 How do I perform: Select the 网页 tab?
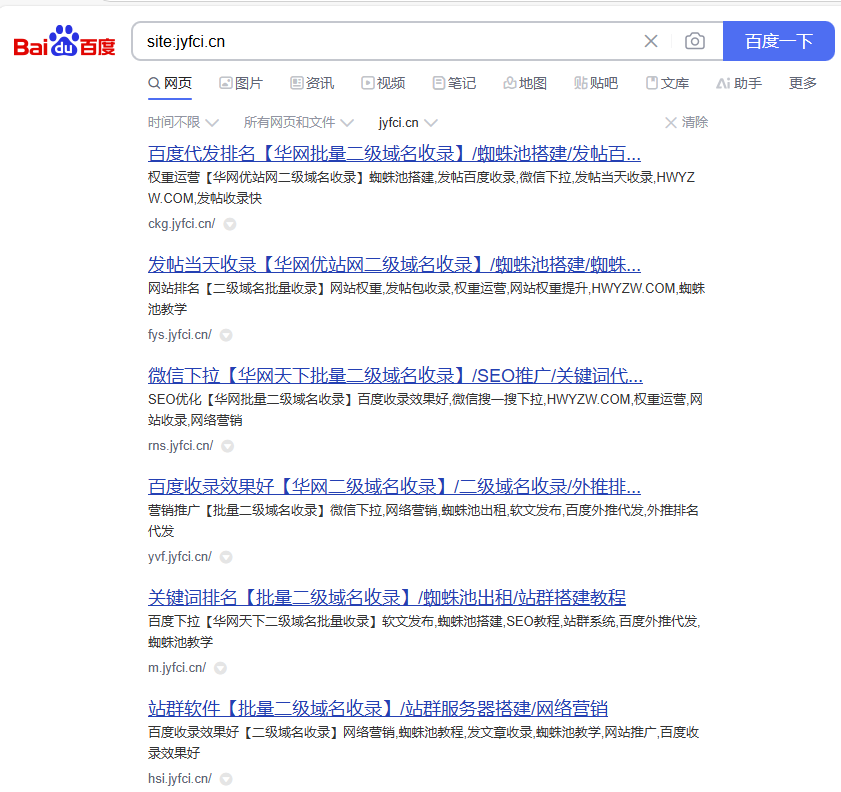(x=170, y=83)
